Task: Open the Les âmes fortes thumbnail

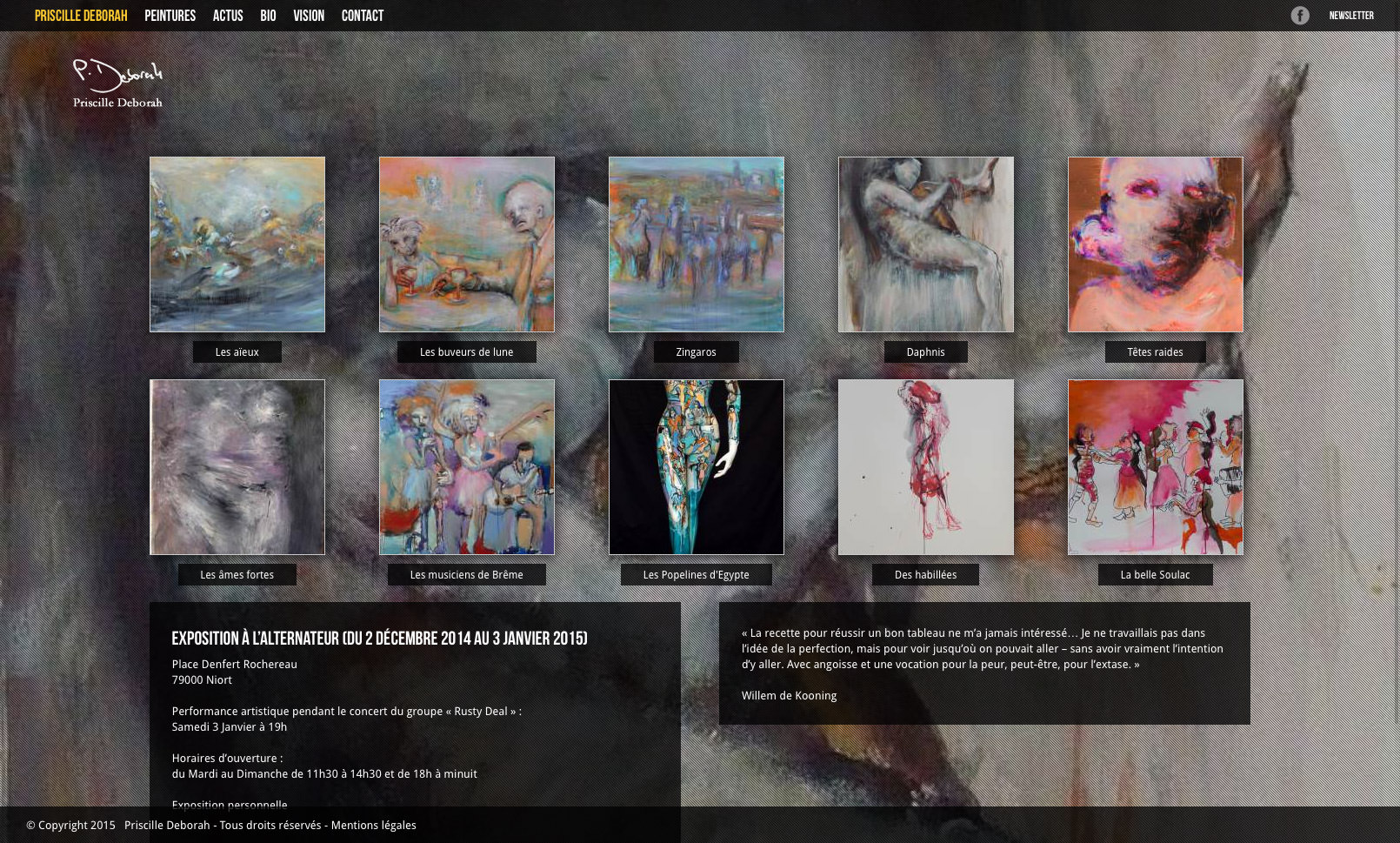Action: 237,467
